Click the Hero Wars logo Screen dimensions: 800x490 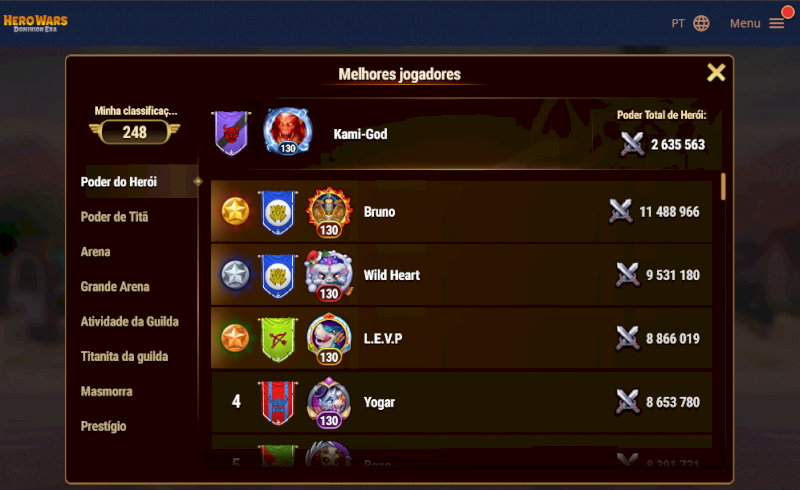click(x=35, y=23)
